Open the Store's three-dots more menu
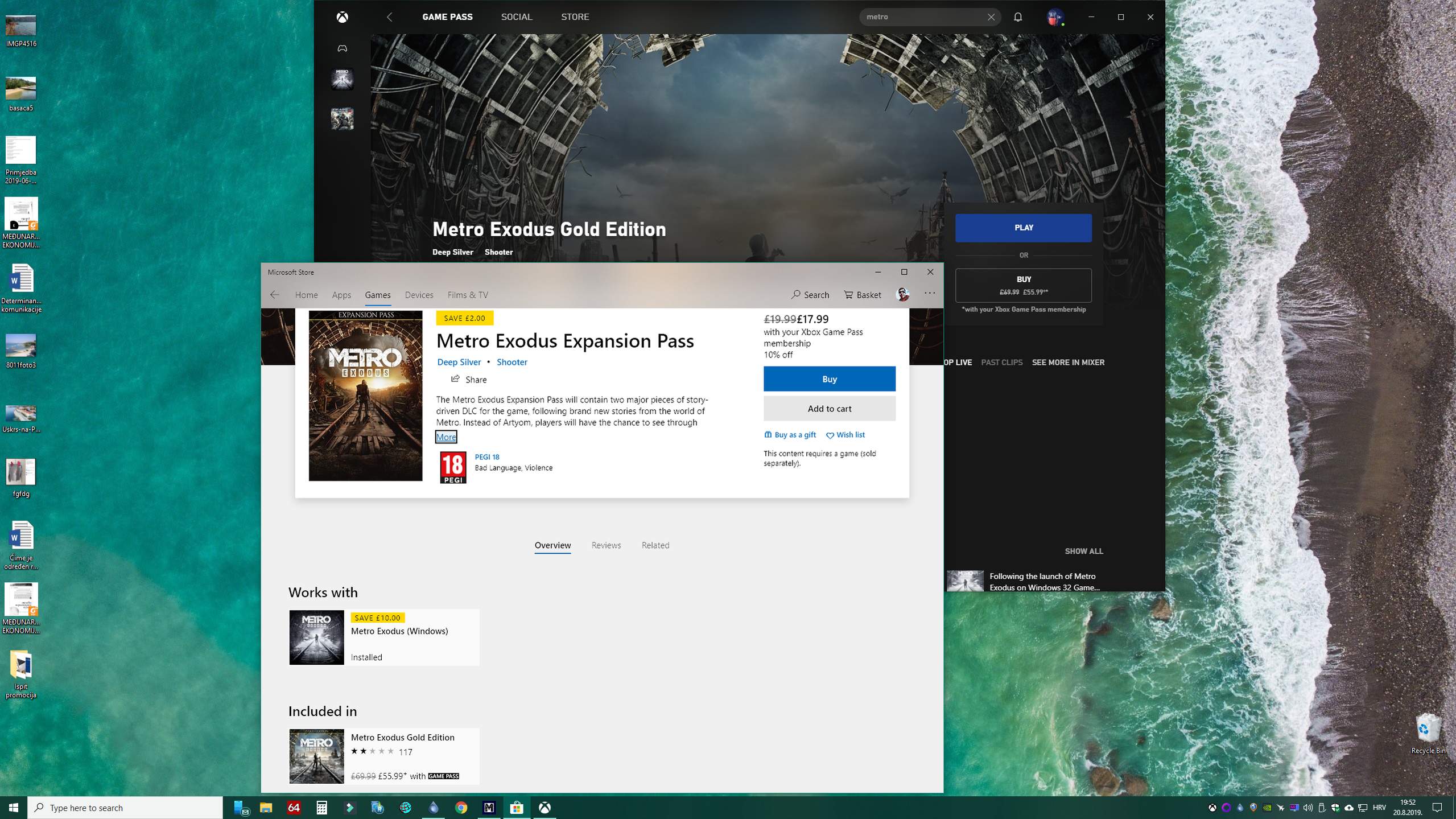The image size is (1456, 819). click(929, 294)
